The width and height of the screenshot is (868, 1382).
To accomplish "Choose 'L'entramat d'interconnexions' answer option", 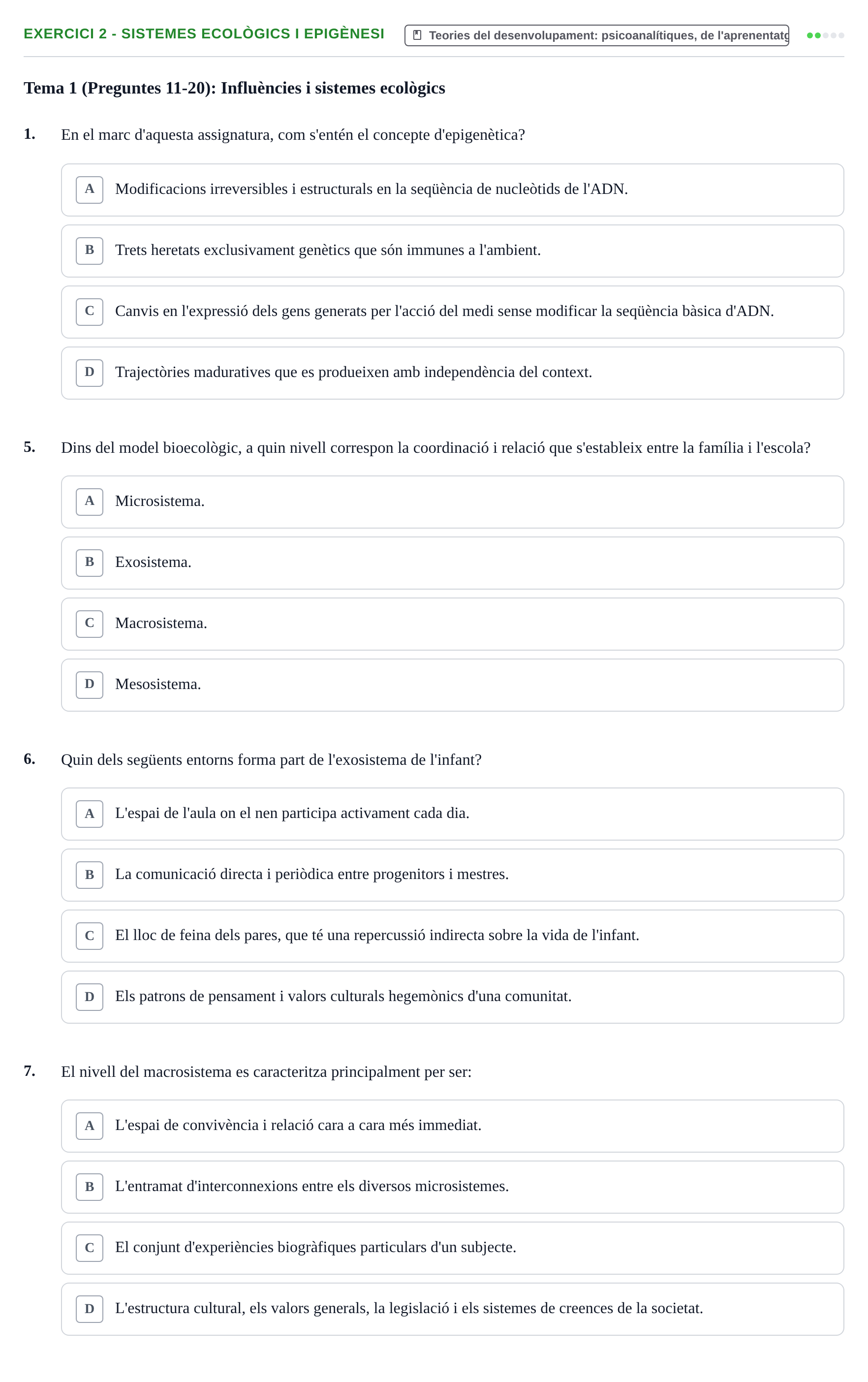I will (x=452, y=1188).
